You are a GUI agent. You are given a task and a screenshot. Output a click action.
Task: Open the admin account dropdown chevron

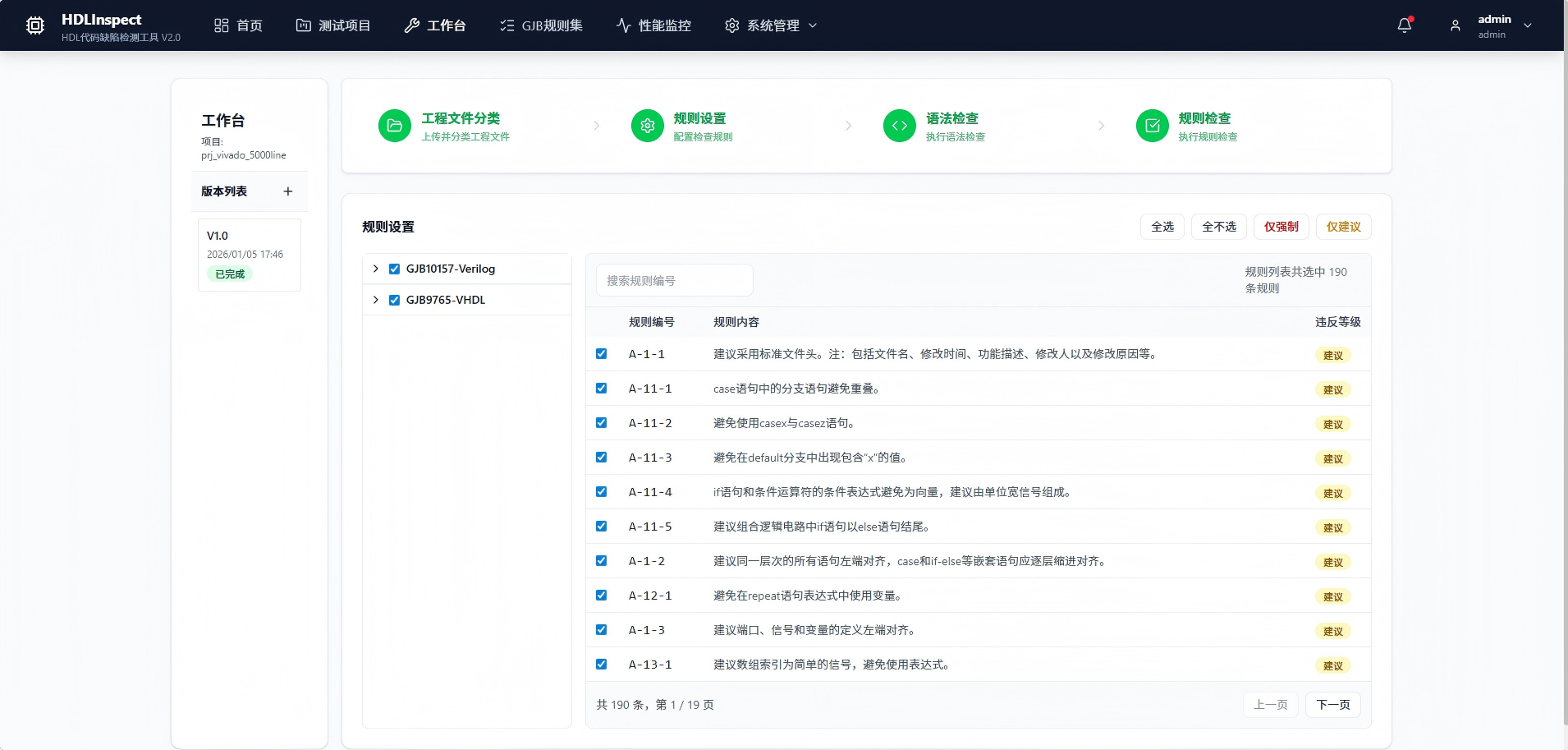tap(1528, 25)
